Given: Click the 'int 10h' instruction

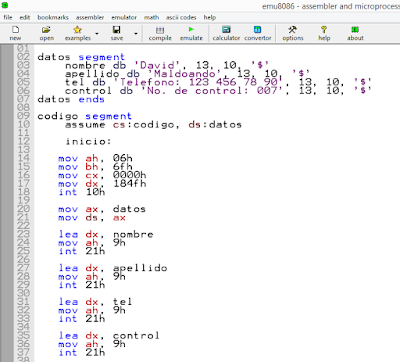Looking at the screenshot, I should (x=82, y=192).
